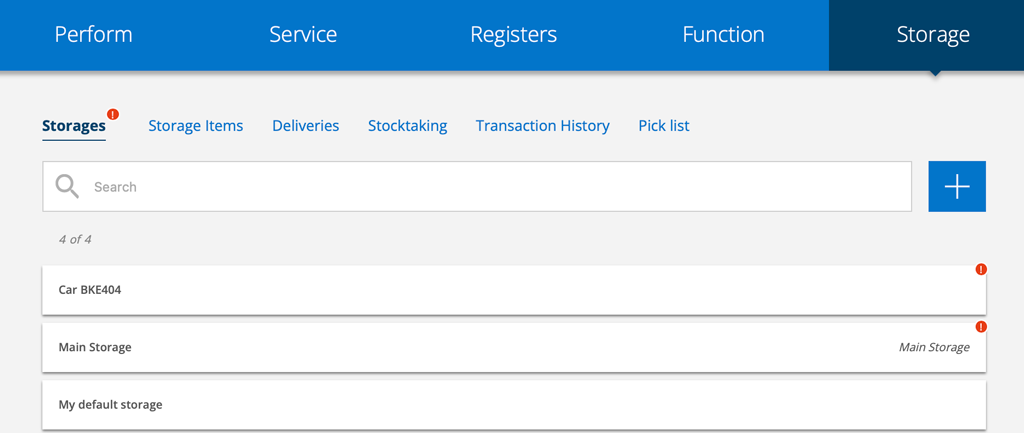Viewport: 1024px width, 433px height.
Task: Open the Registers main menu
Action: (x=513, y=35)
